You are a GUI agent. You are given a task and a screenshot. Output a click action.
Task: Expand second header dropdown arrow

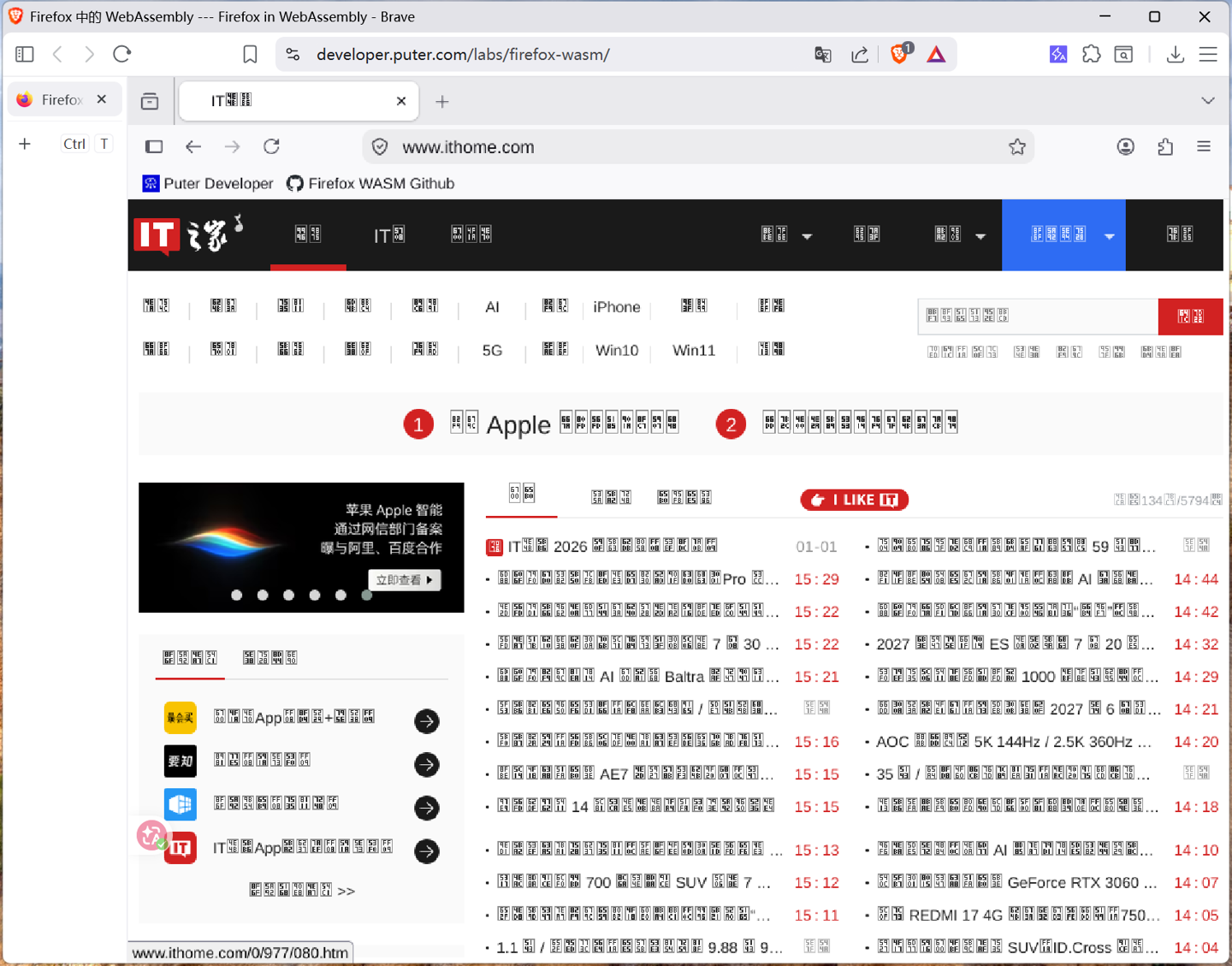pyautogui.click(x=980, y=236)
